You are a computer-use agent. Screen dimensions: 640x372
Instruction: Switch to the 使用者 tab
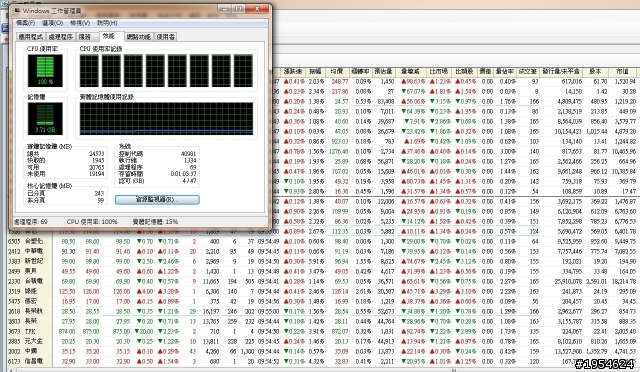point(166,37)
